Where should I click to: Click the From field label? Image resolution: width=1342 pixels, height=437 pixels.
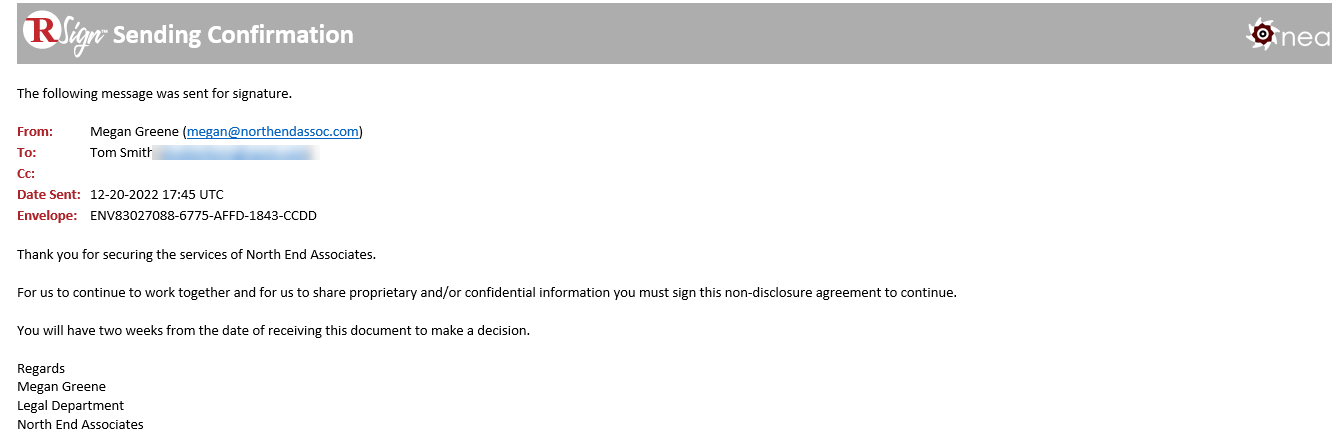click(x=34, y=131)
